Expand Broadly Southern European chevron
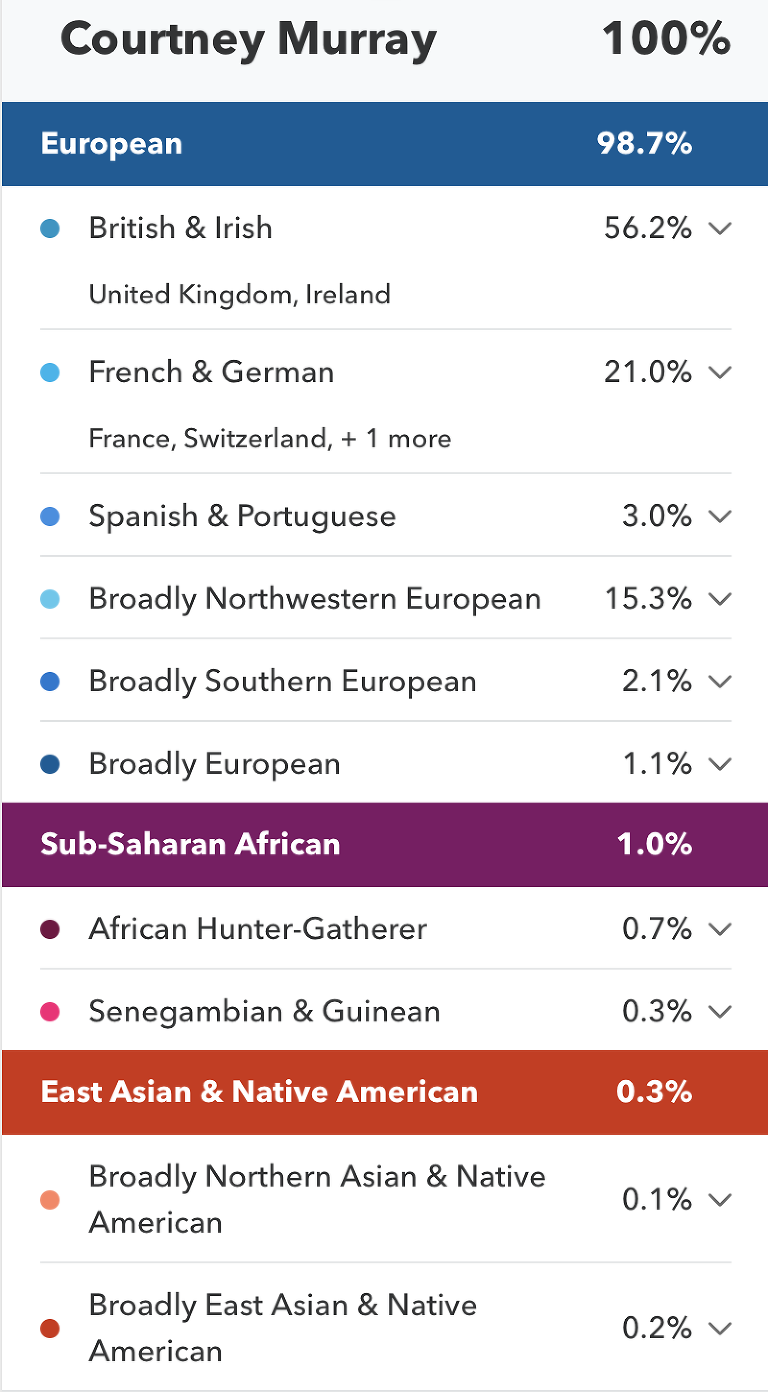 720,681
